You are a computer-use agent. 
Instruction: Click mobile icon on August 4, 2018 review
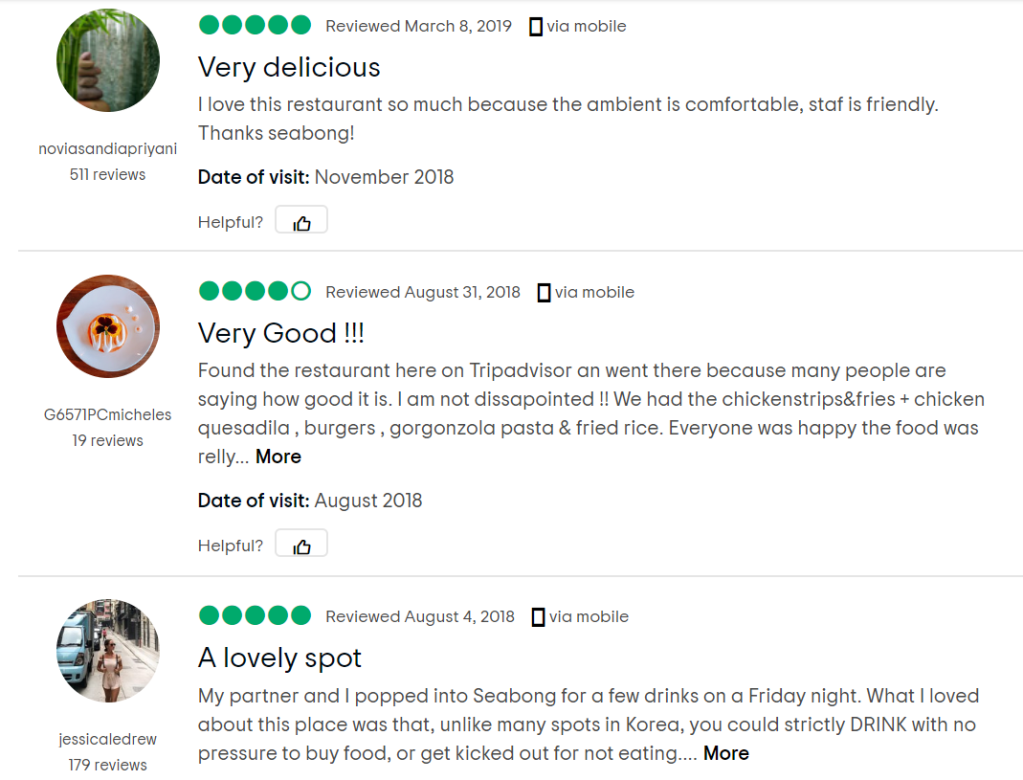point(538,617)
